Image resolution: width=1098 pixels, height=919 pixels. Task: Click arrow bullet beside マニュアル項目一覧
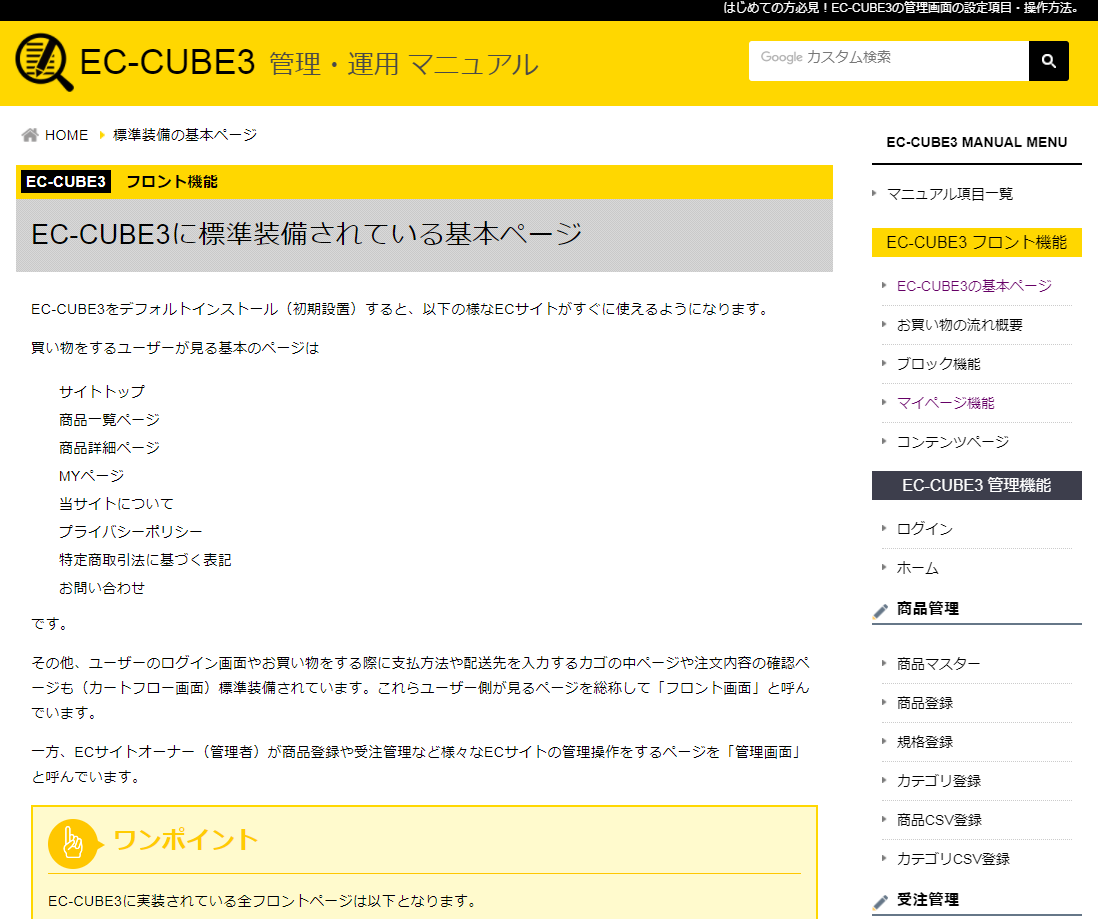[874, 193]
